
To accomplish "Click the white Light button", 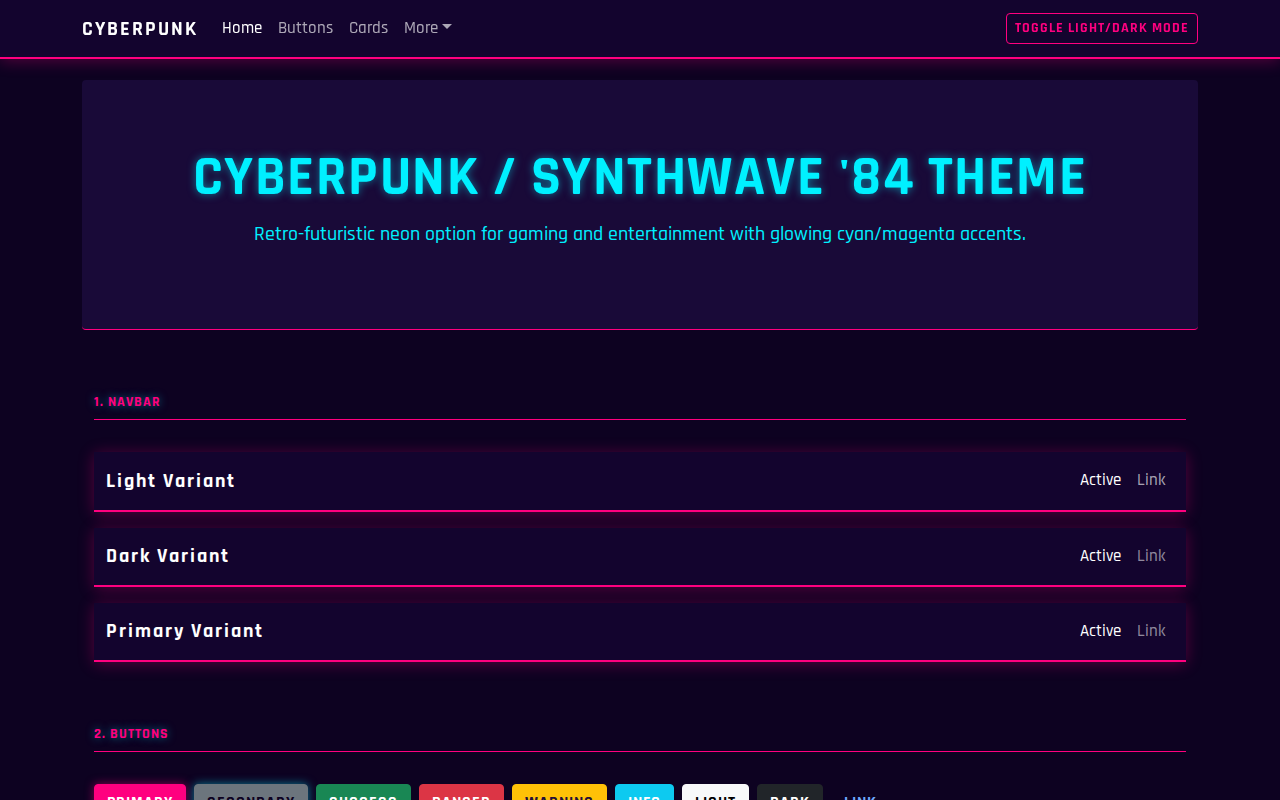I will point(715,792).
